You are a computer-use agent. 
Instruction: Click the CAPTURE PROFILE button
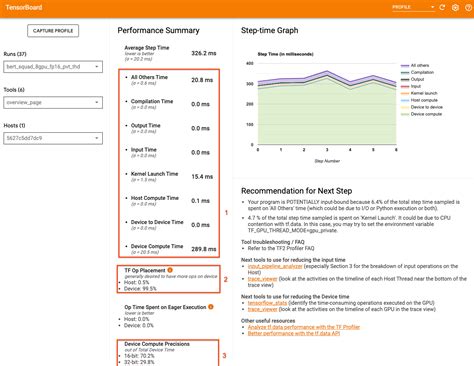(x=53, y=31)
